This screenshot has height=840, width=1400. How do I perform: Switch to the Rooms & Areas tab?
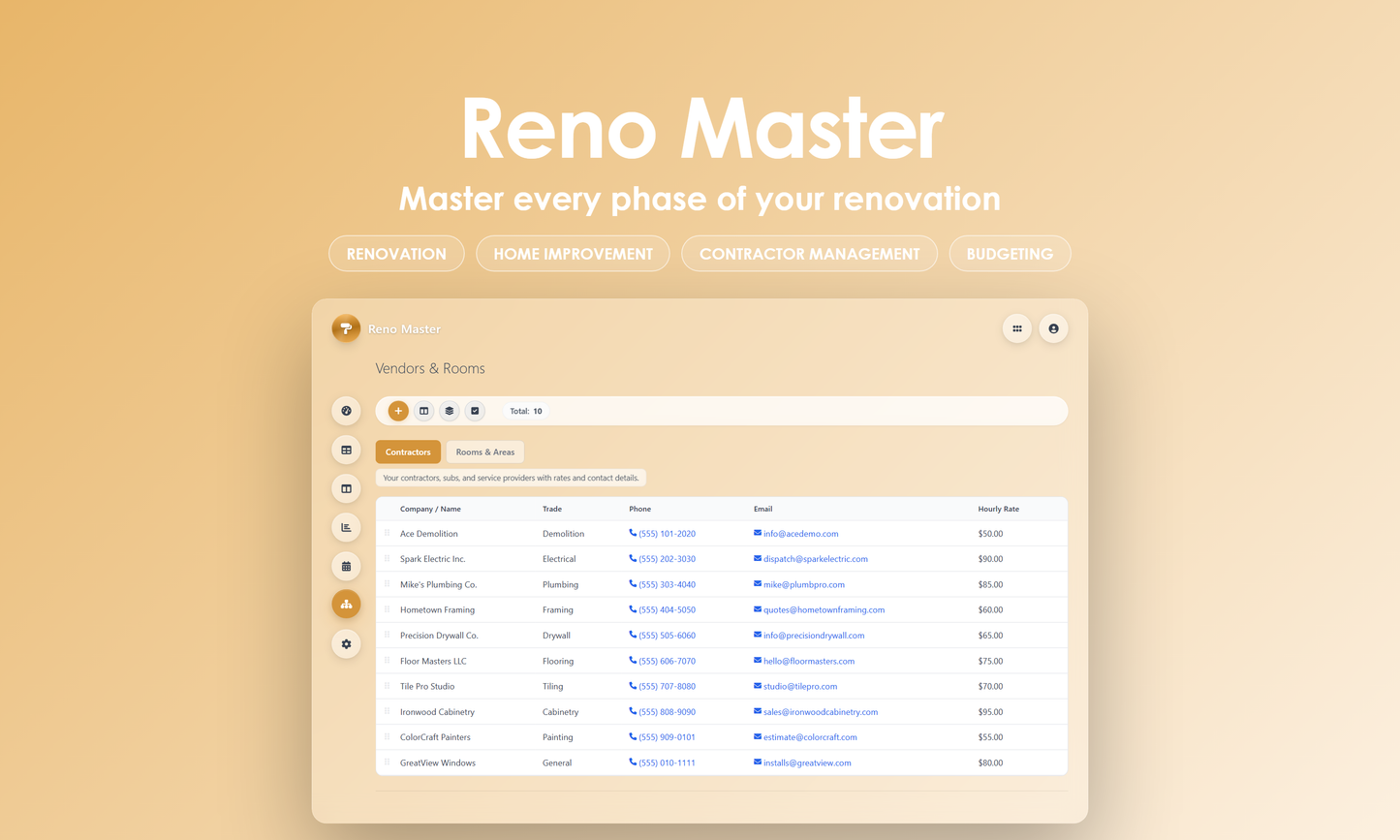[485, 451]
